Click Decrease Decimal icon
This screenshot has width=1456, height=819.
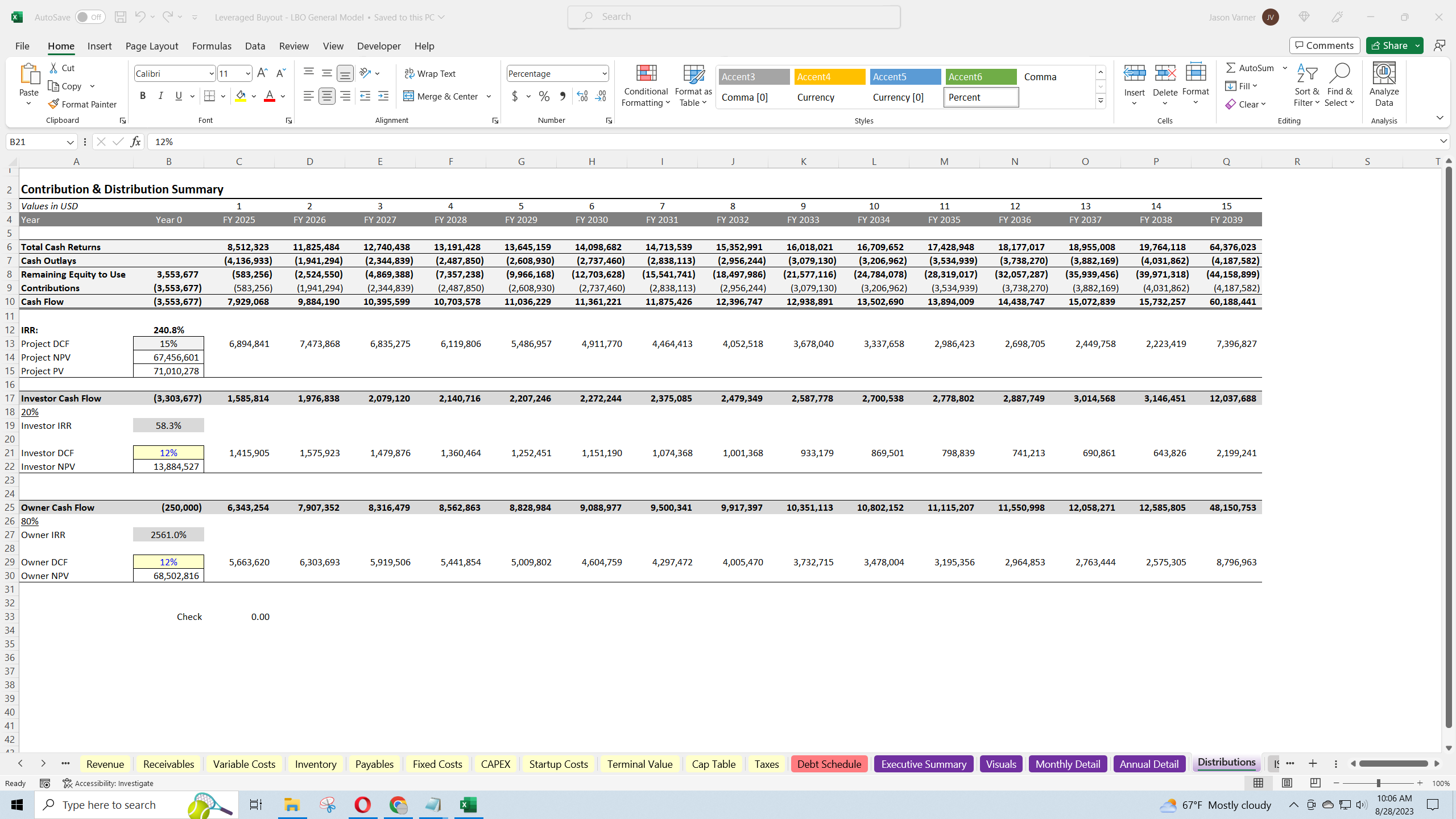click(x=601, y=96)
